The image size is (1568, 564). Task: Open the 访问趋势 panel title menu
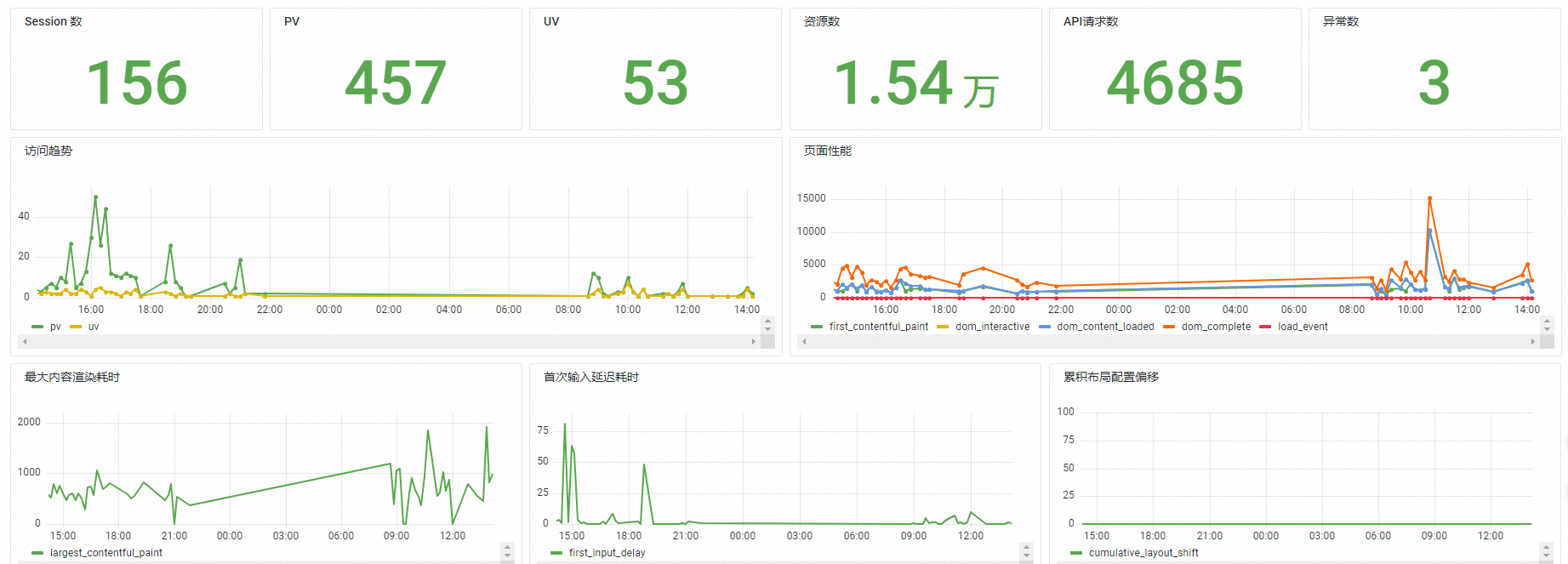tap(48, 151)
